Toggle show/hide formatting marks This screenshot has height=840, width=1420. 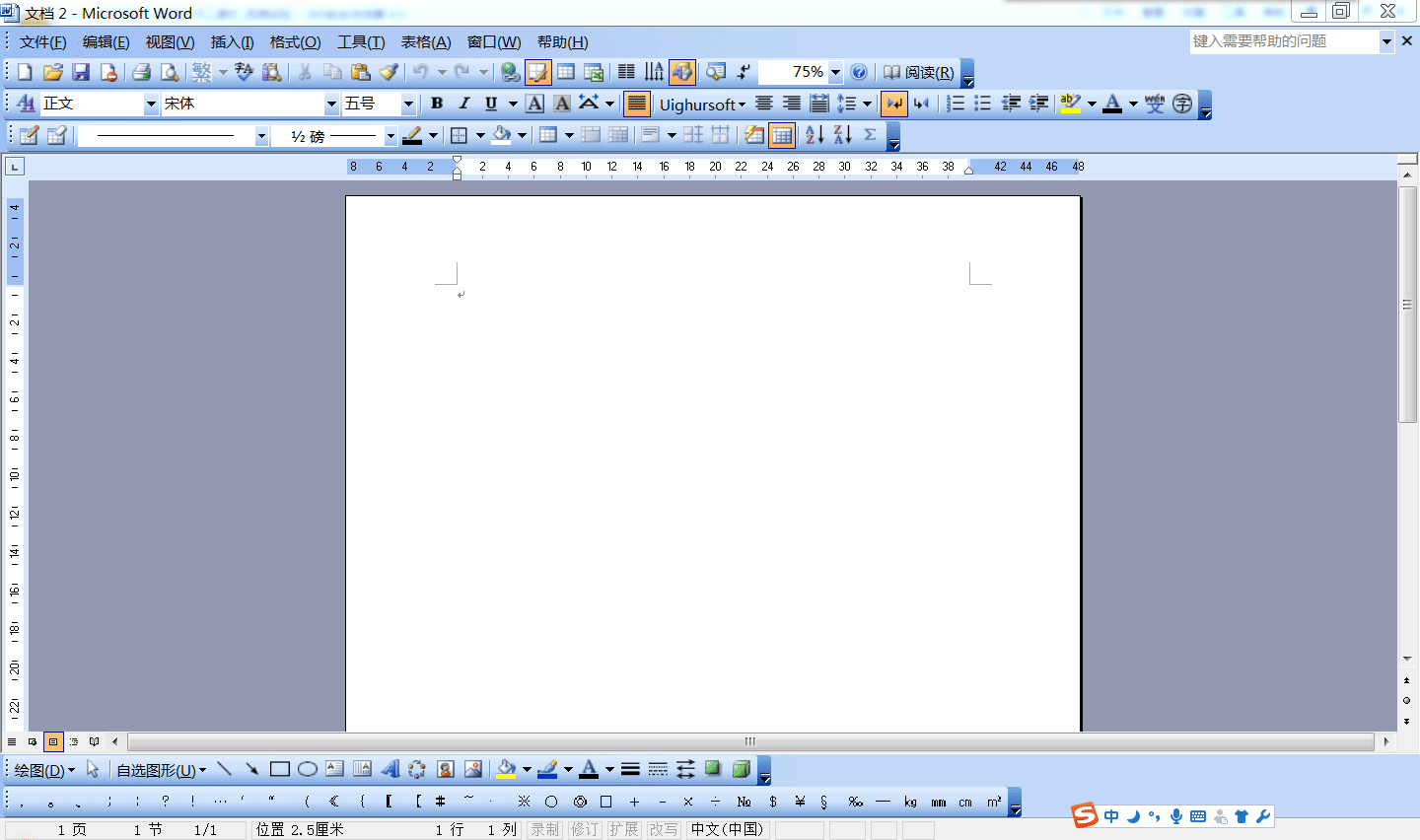coord(744,72)
